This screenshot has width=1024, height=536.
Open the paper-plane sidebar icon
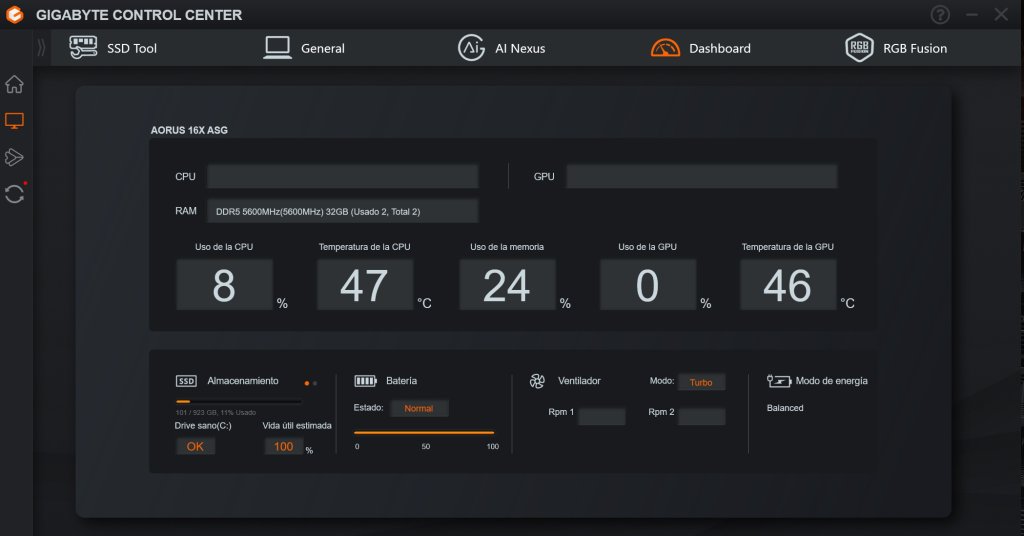click(x=14, y=157)
